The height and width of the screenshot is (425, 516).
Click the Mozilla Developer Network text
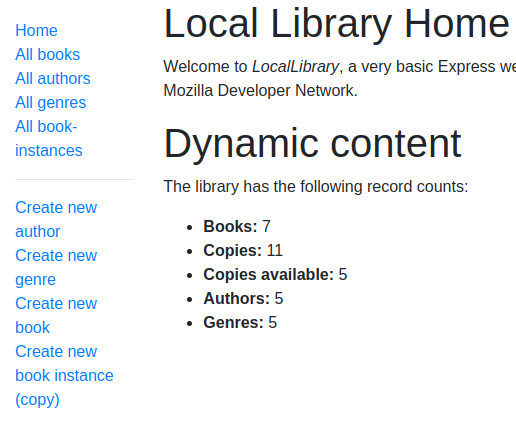click(261, 91)
